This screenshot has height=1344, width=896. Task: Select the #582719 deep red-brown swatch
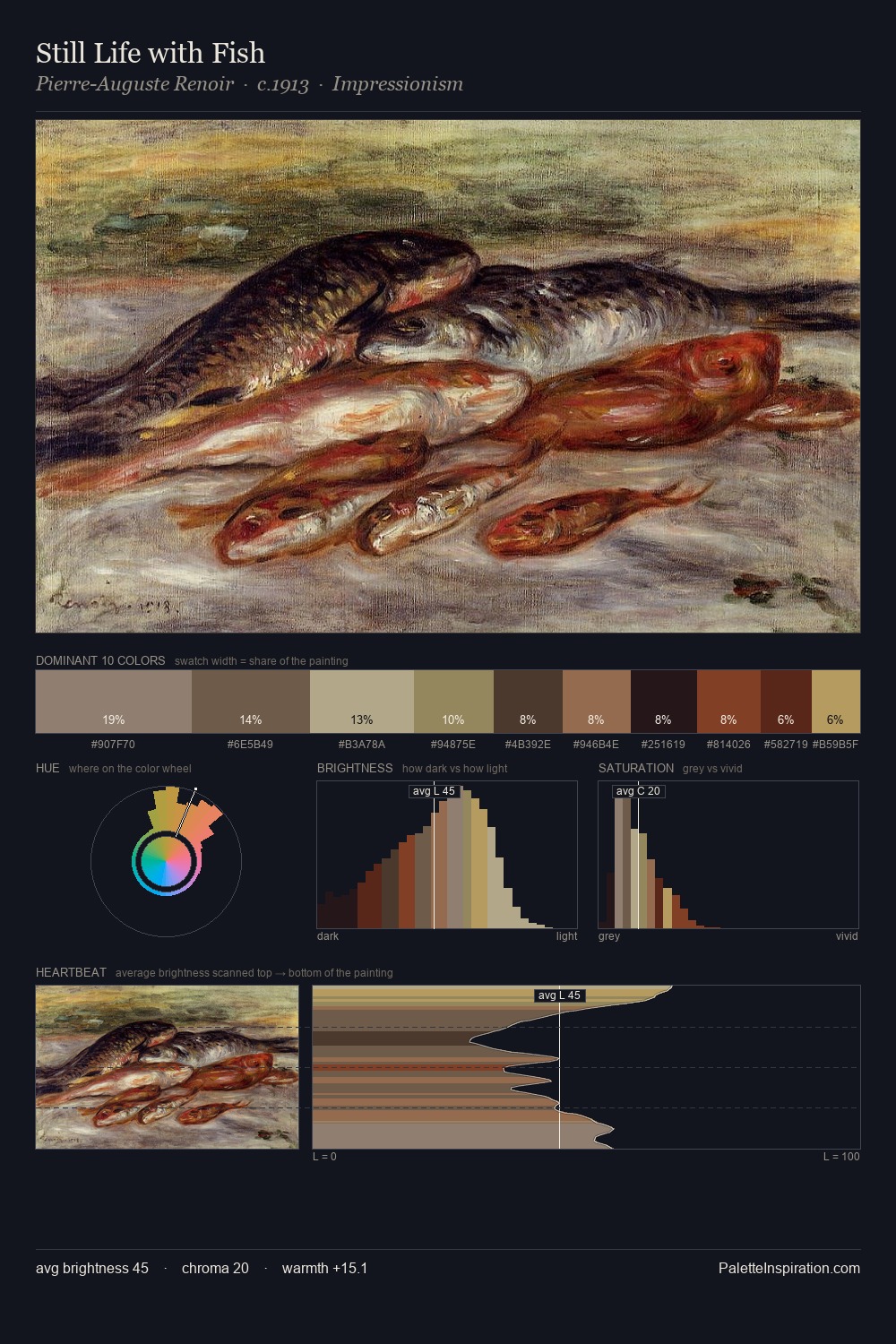[786, 702]
